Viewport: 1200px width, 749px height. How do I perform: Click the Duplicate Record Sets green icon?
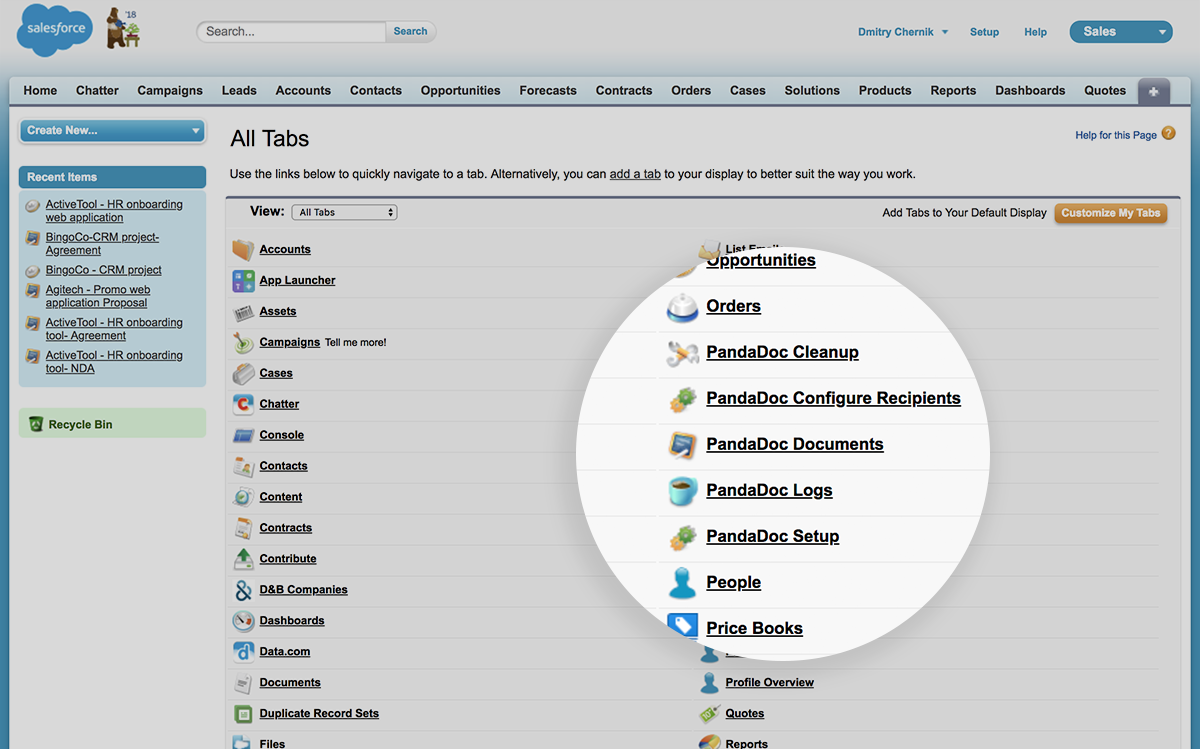click(243, 714)
